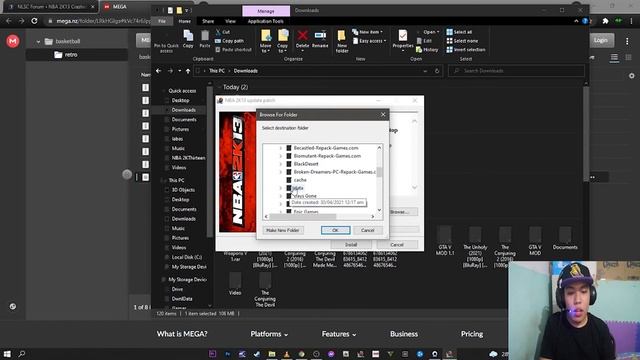
Task: Open the Pricing link on MEGA
Action: [x=472, y=334]
